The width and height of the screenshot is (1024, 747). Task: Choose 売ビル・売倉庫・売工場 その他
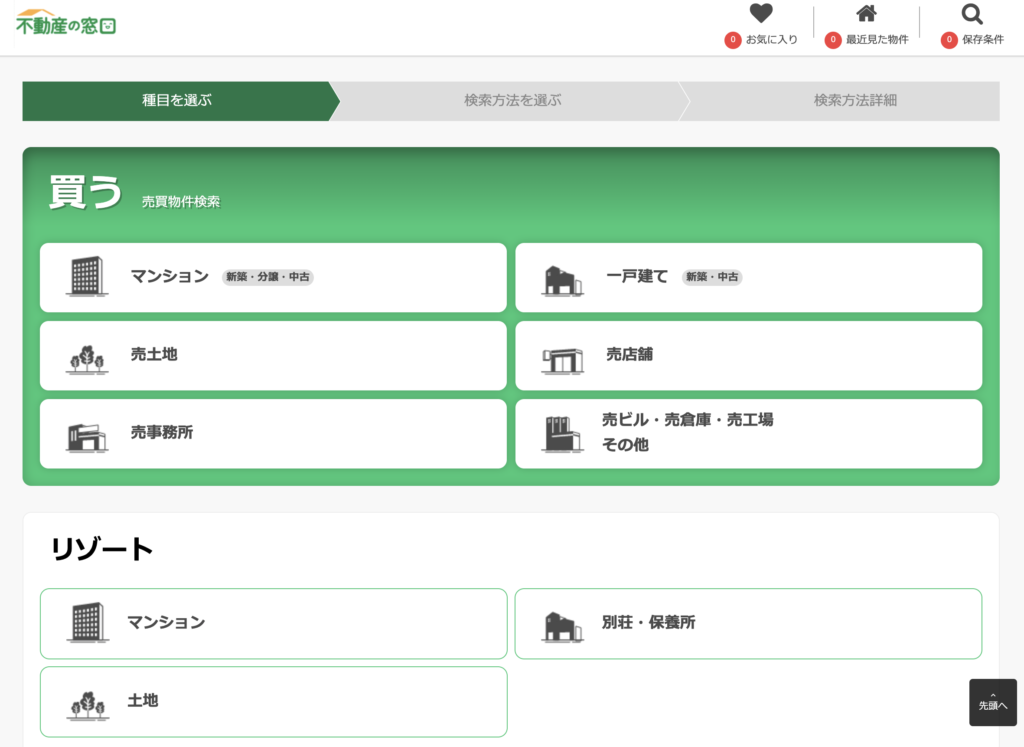click(x=748, y=434)
